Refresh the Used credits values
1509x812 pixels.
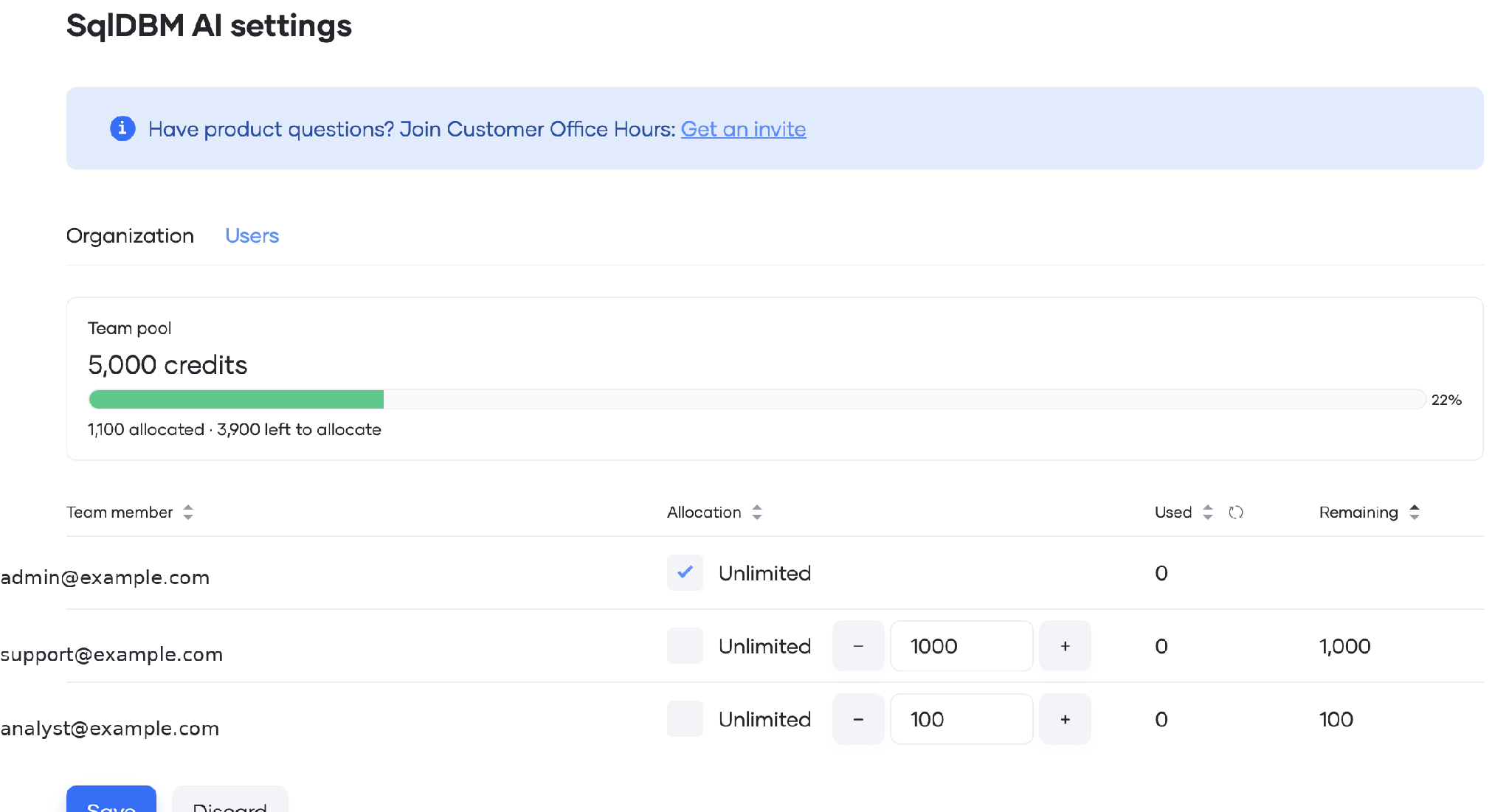tap(1236, 512)
